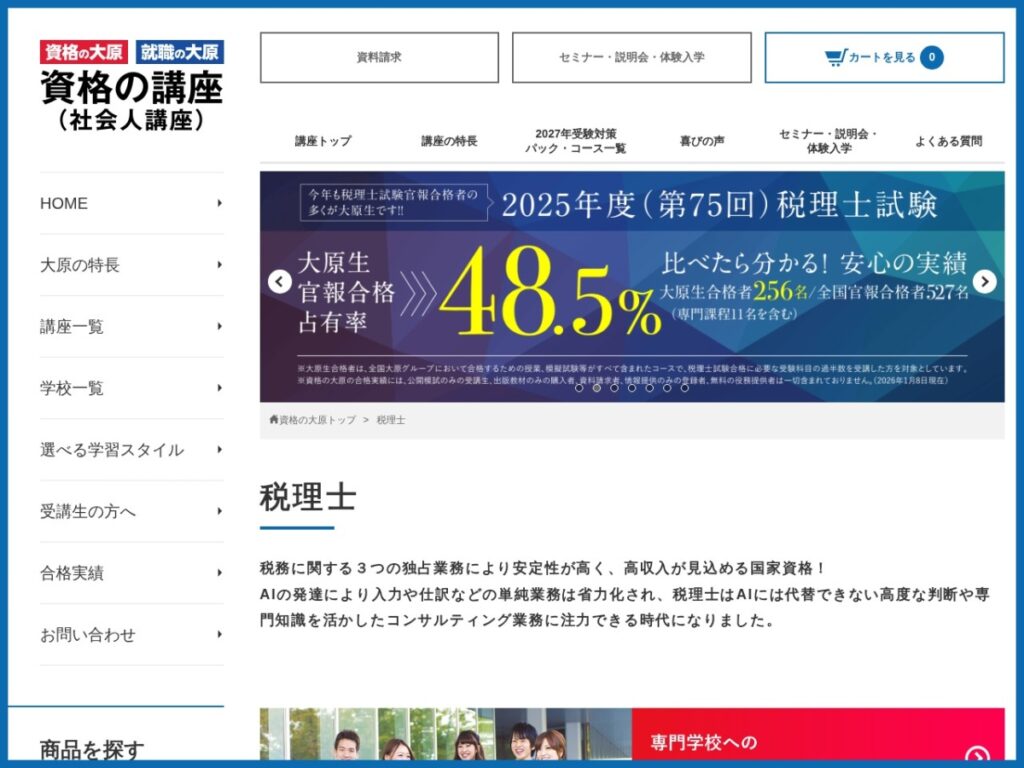Select the sixth carousel dot indicator
Image resolution: width=1024 pixels, height=768 pixels.
click(667, 387)
